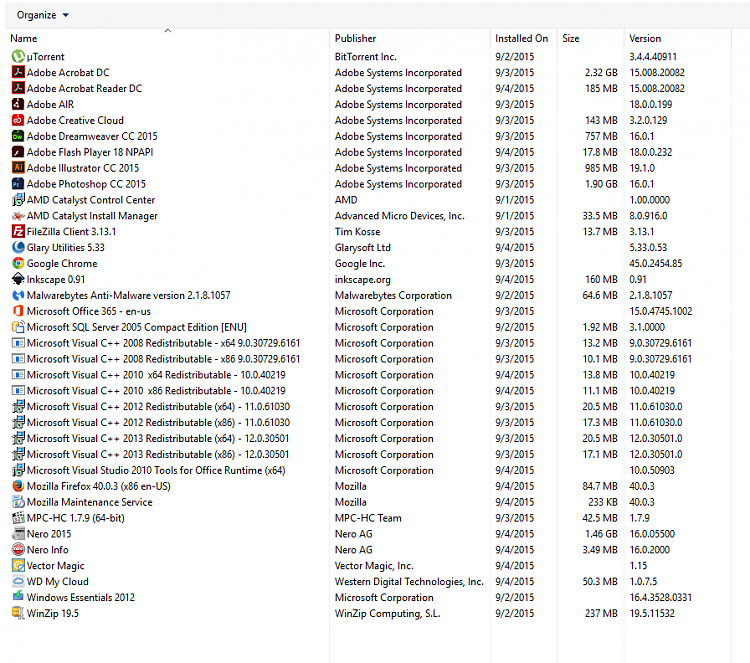Screen dimensions: 750x663
Task: Select the Tim Kosse publisher cell
Action: 357,232
